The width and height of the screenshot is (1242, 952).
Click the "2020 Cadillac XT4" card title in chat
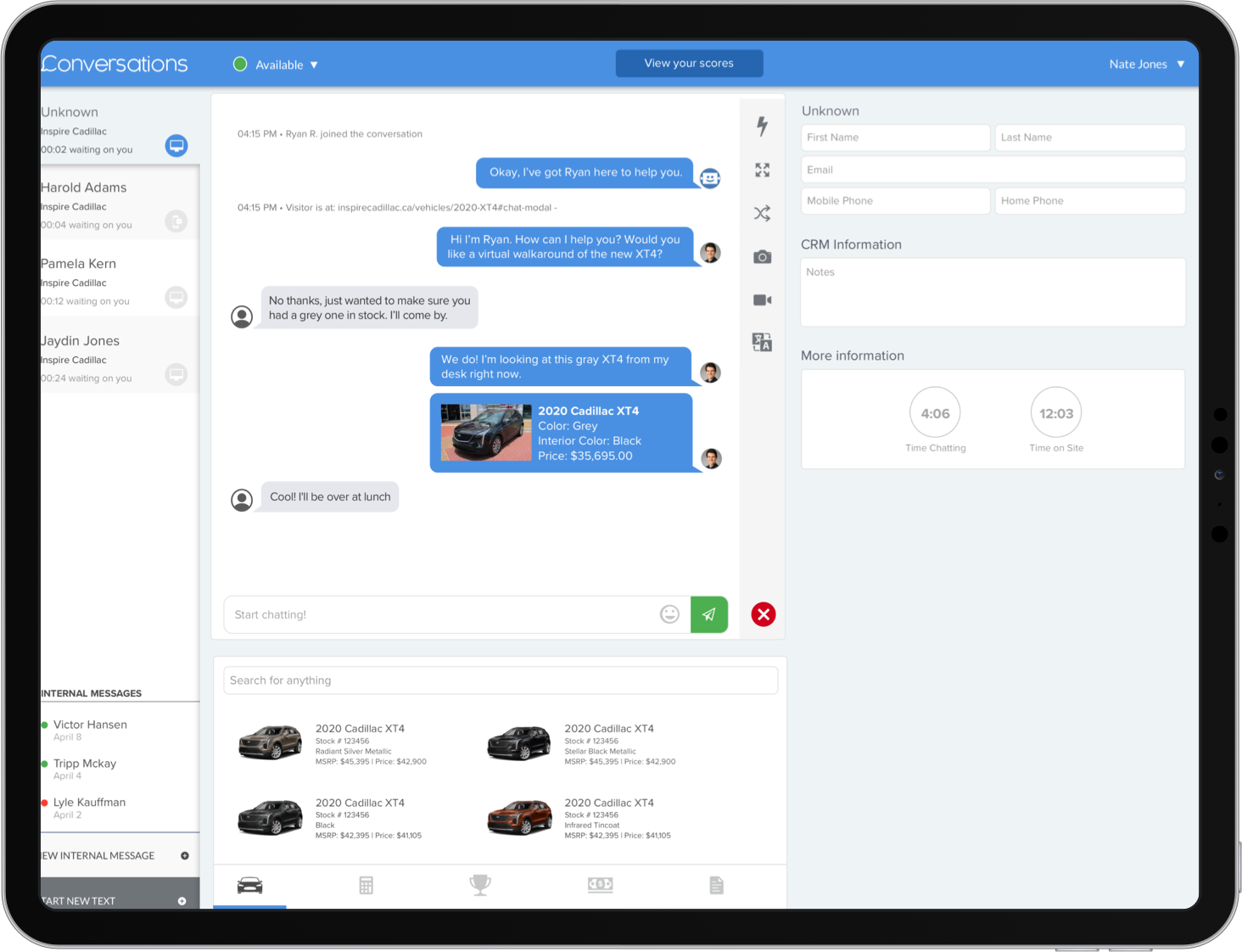click(588, 411)
